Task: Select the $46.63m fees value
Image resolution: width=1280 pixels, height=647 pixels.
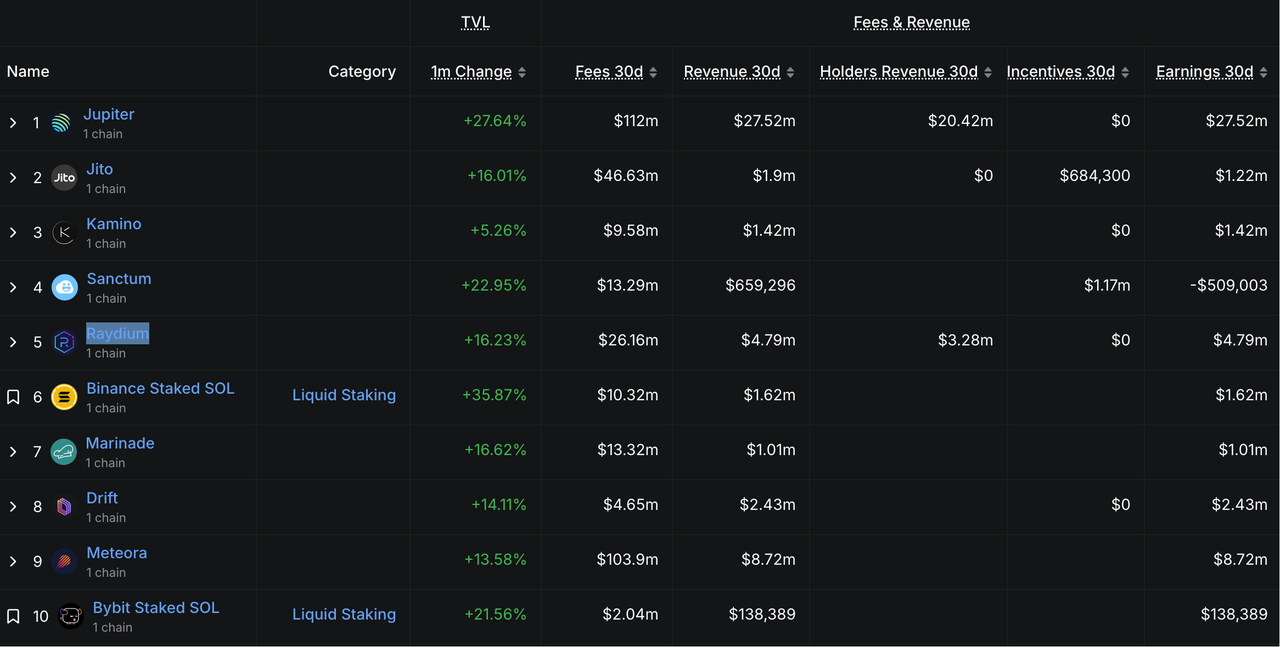Action: point(626,176)
